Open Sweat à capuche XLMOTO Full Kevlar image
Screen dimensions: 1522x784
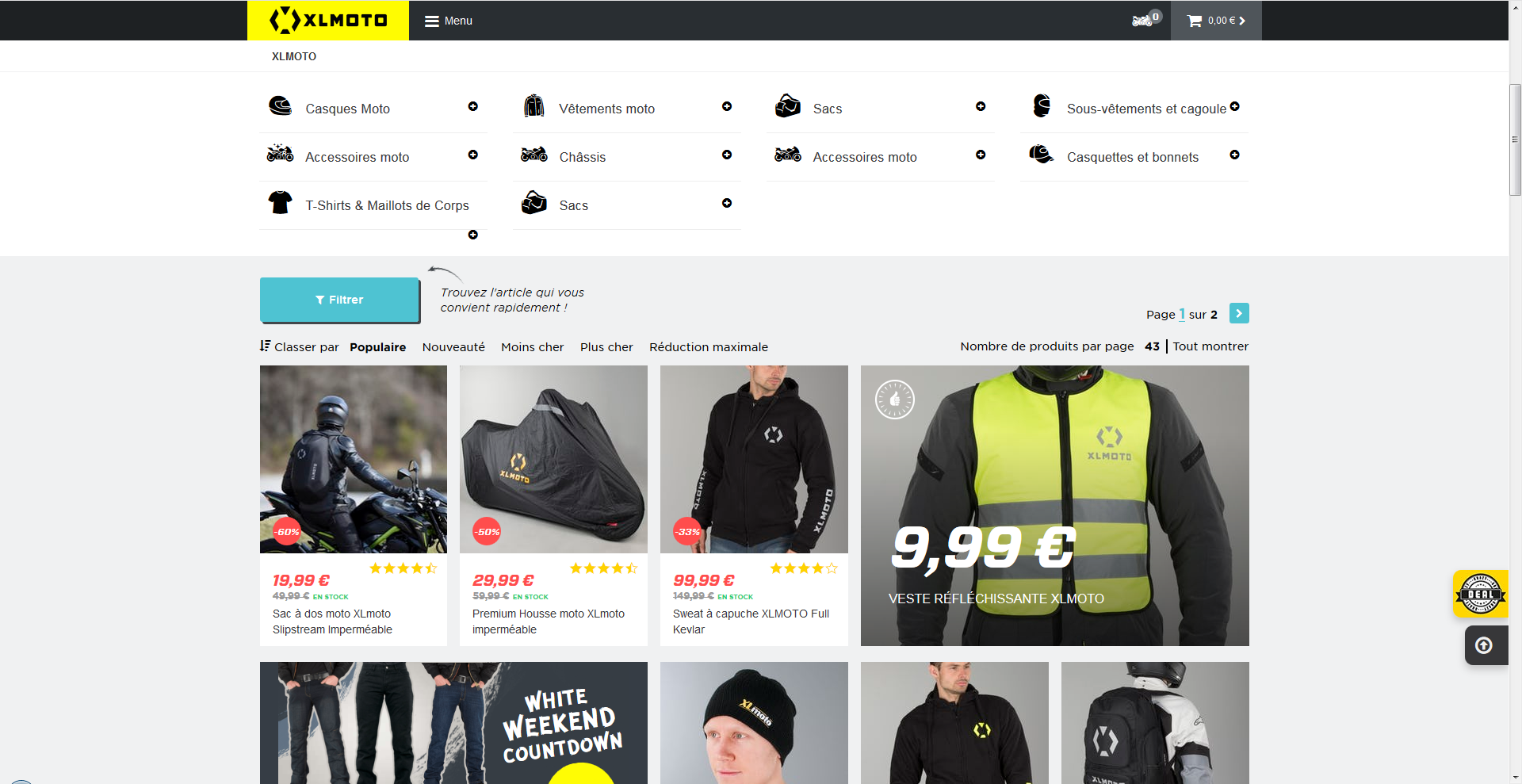click(754, 459)
